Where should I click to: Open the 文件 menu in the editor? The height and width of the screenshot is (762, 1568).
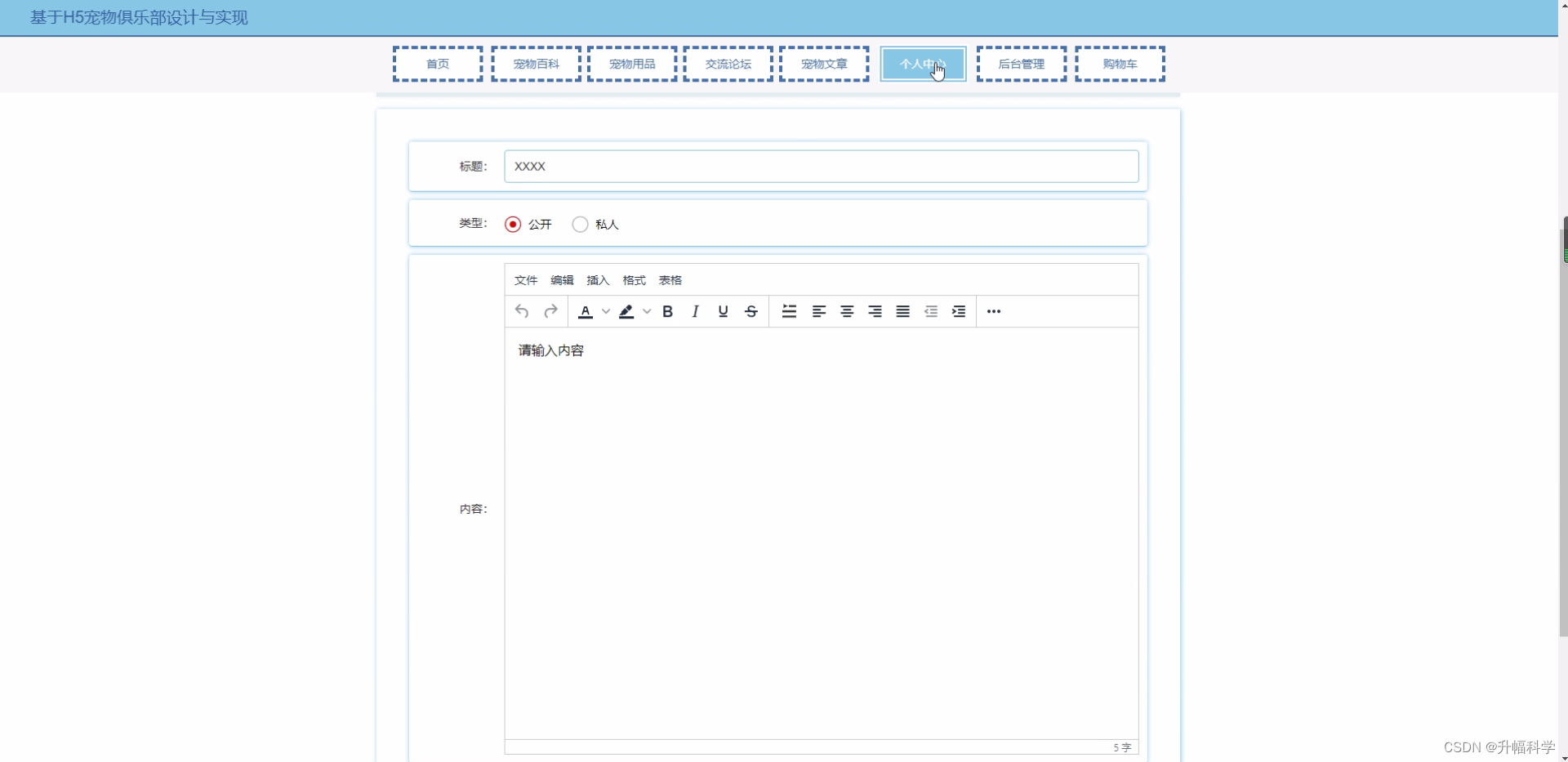click(525, 280)
